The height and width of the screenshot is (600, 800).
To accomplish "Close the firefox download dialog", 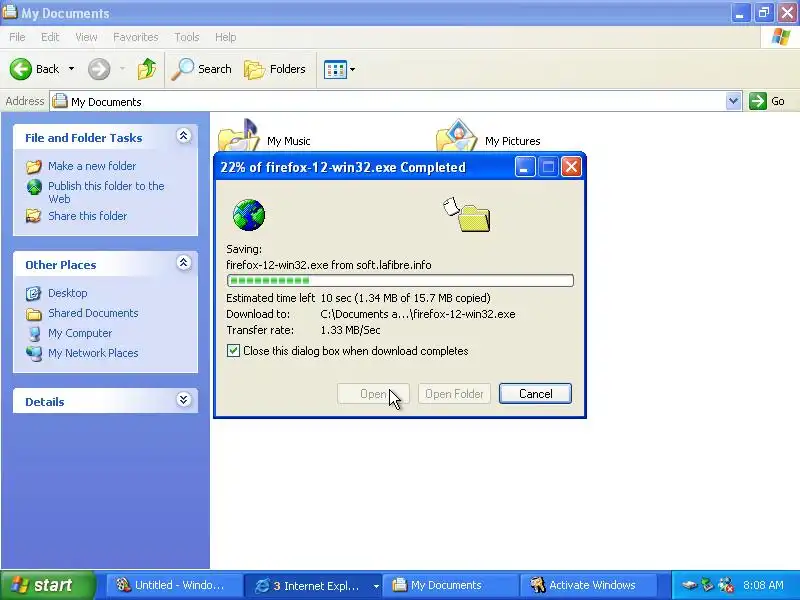I will click(x=571, y=167).
